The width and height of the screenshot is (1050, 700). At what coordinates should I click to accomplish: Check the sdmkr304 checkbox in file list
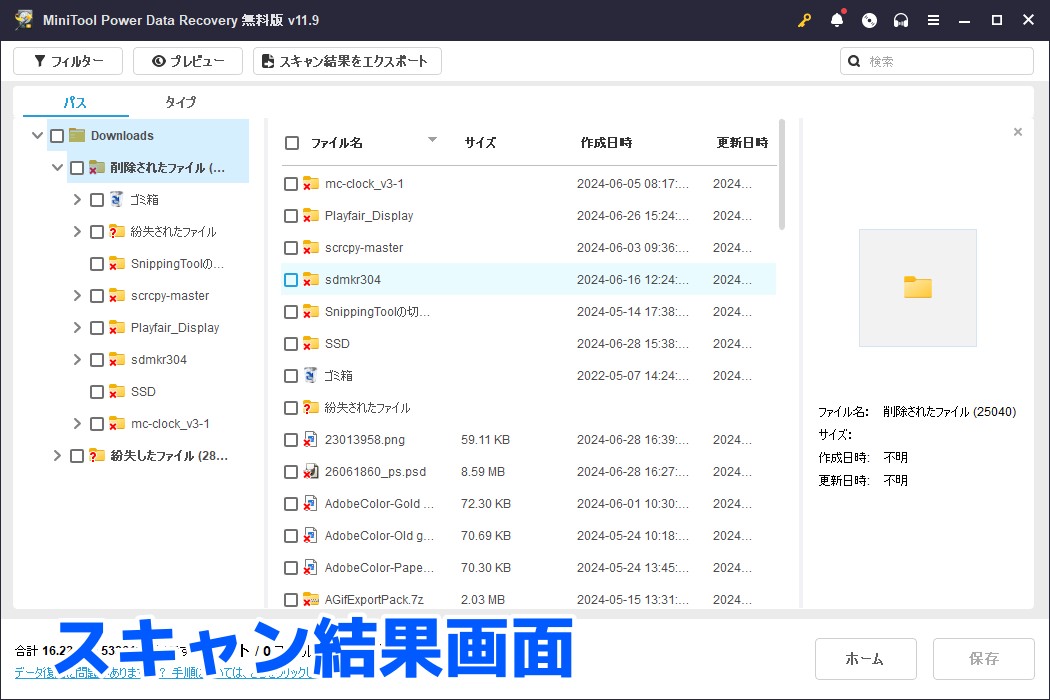[x=291, y=280]
